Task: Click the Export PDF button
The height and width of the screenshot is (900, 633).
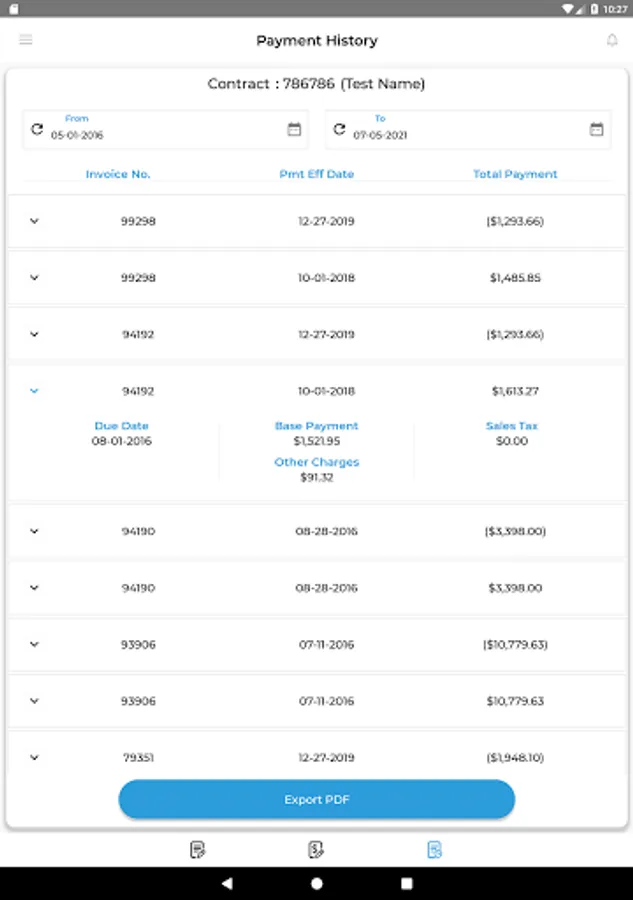Action: [316, 800]
